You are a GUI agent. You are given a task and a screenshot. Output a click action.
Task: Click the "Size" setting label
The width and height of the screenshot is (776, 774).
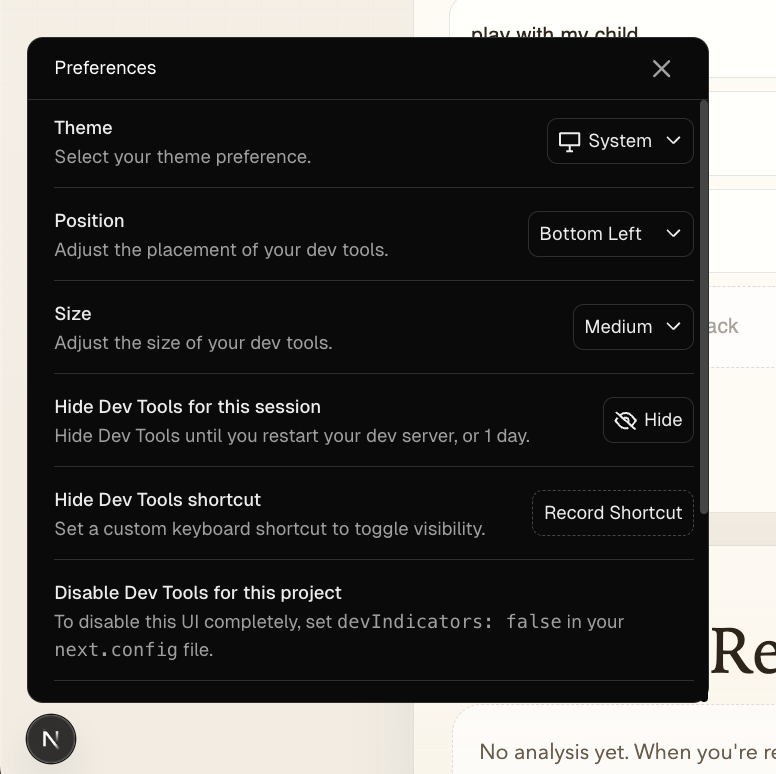pyautogui.click(x=73, y=314)
